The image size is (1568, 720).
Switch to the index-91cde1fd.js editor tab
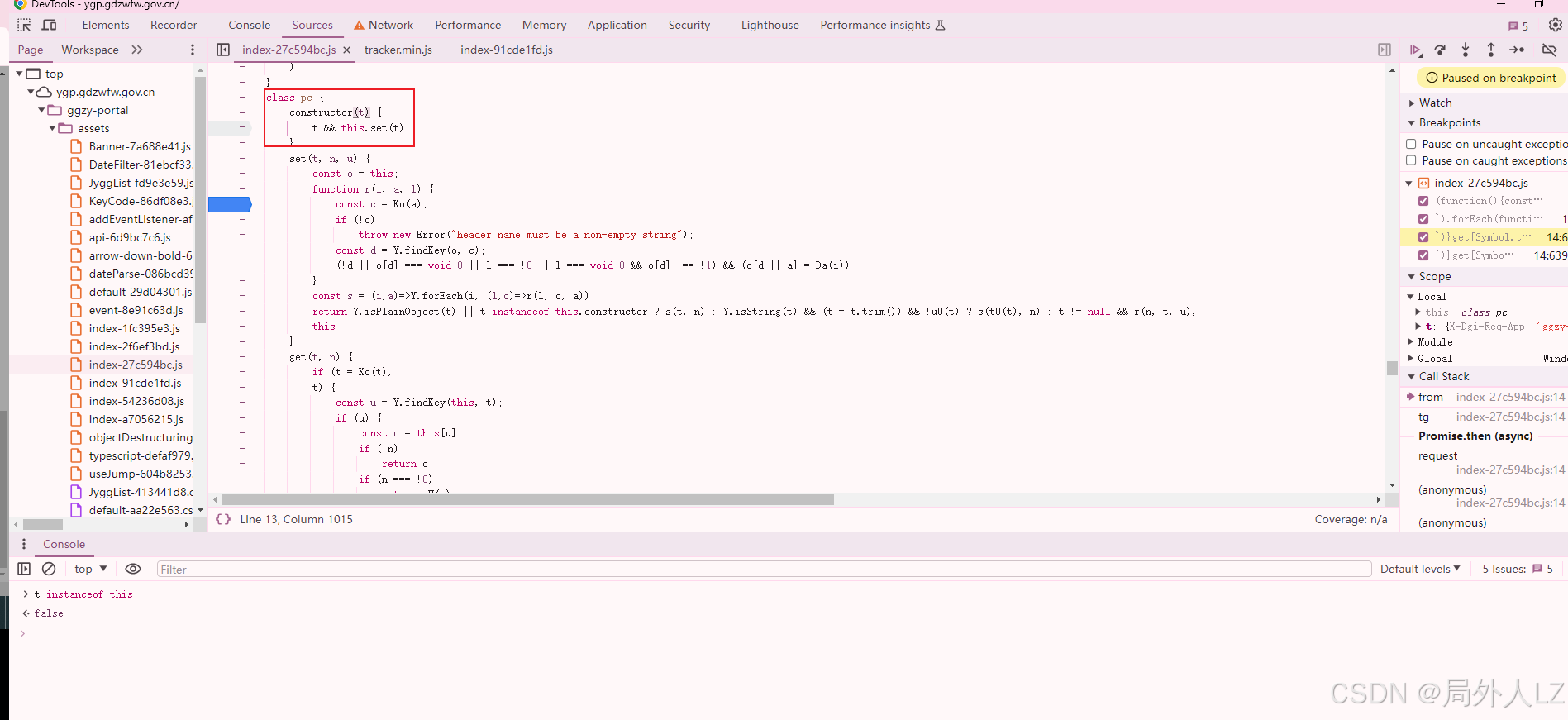pyautogui.click(x=507, y=50)
